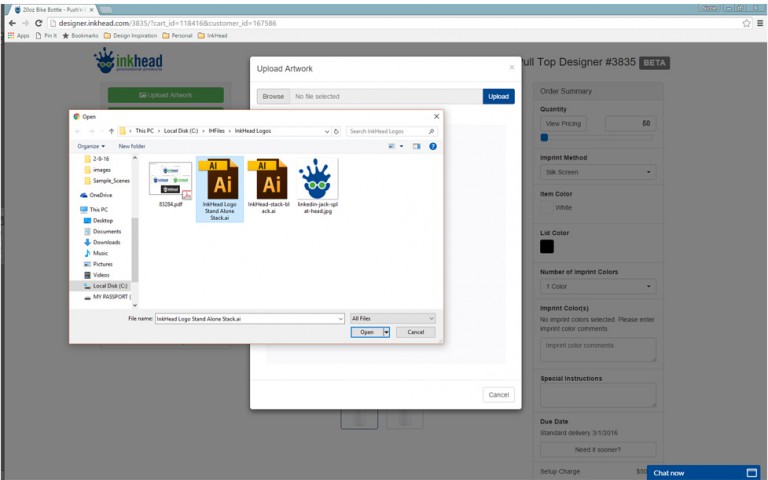Click the refresh icon beside address path
The height and width of the screenshot is (480, 768).
click(x=337, y=131)
